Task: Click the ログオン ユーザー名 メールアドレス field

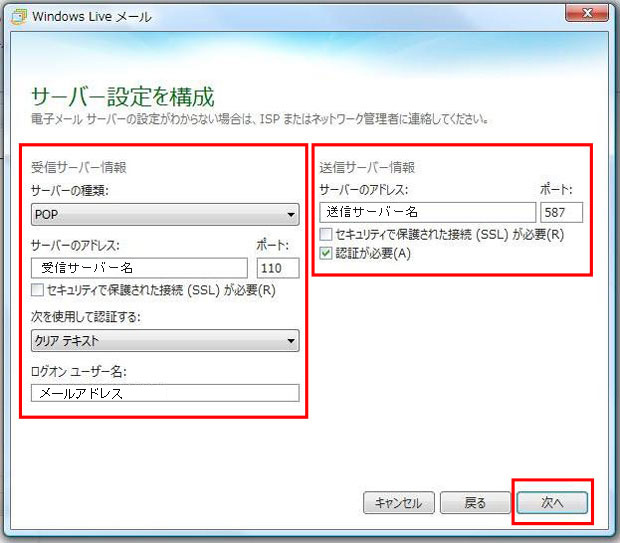Action: click(x=165, y=393)
